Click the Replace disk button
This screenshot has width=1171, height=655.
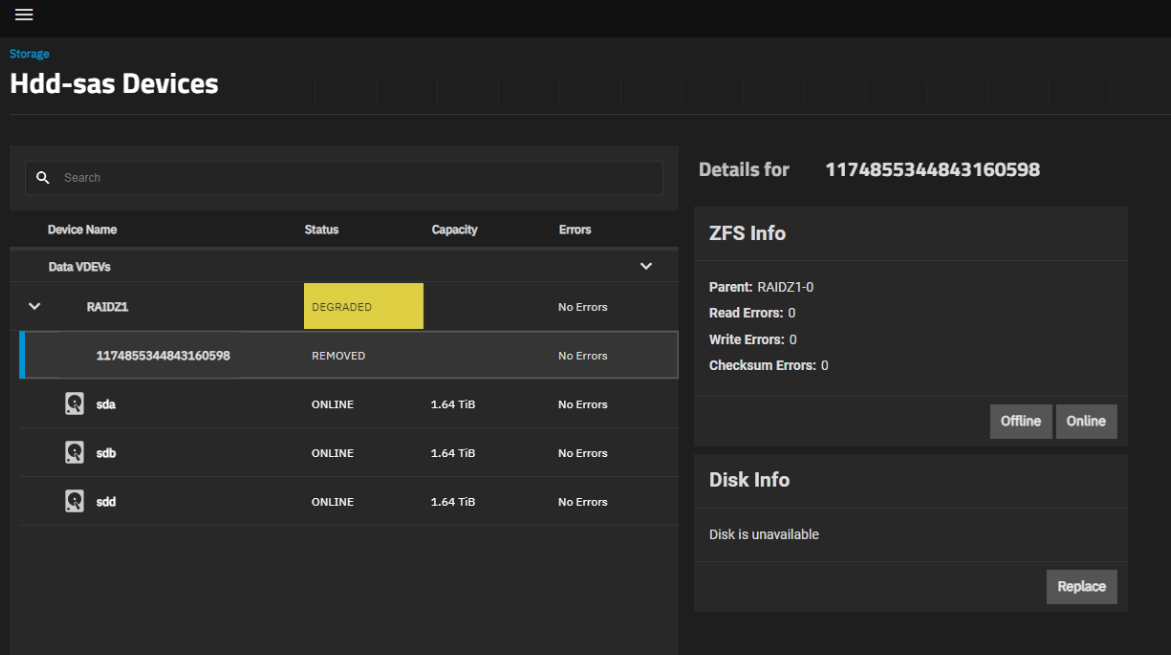1081,587
